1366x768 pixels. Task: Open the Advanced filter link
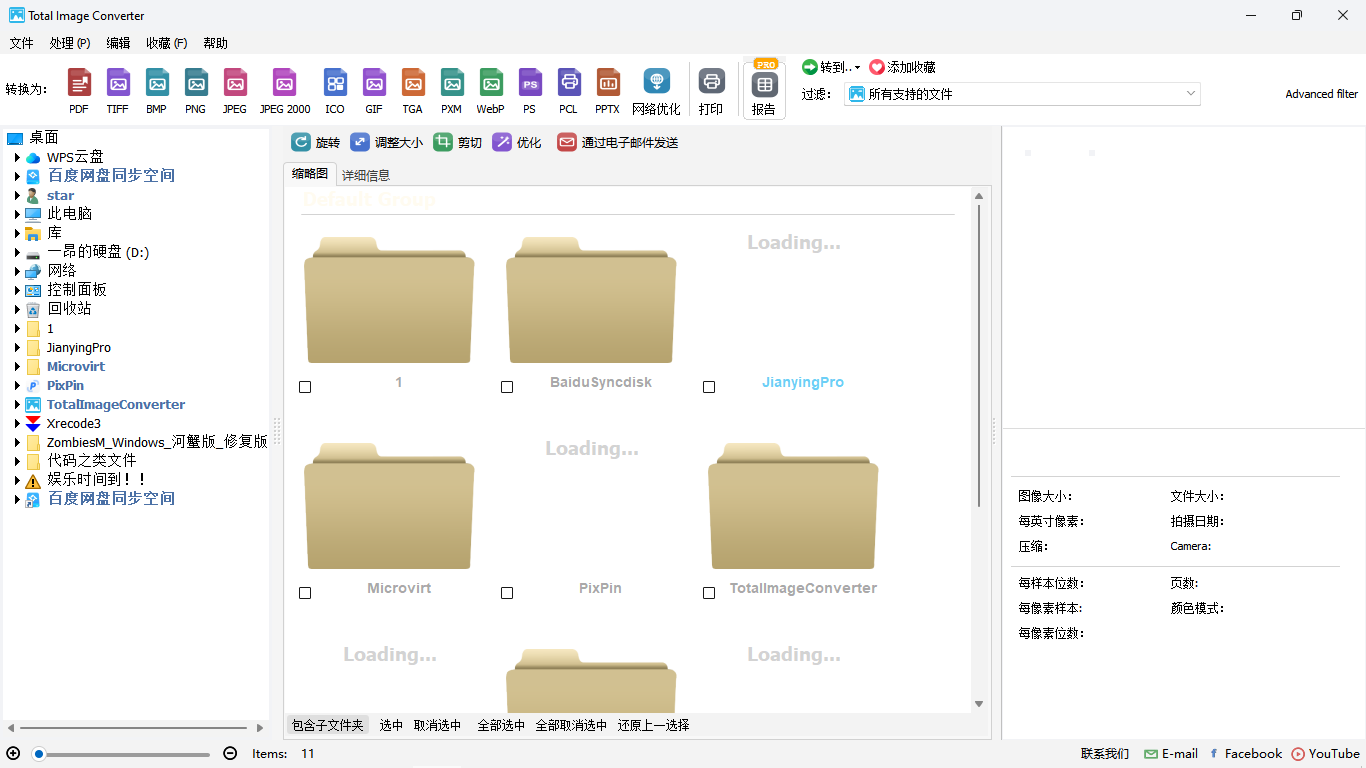click(x=1322, y=94)
